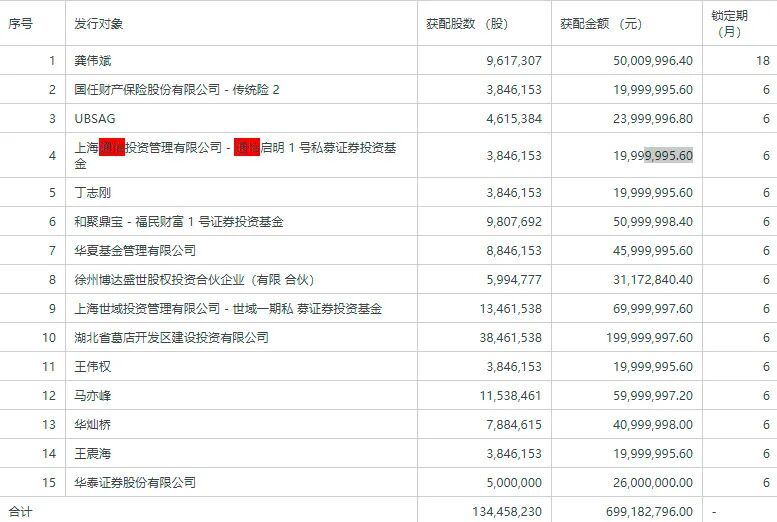Screen dimensions: 777x522
Task: Click the 锁定期（月）column header
Action: (x=729, y=24)
